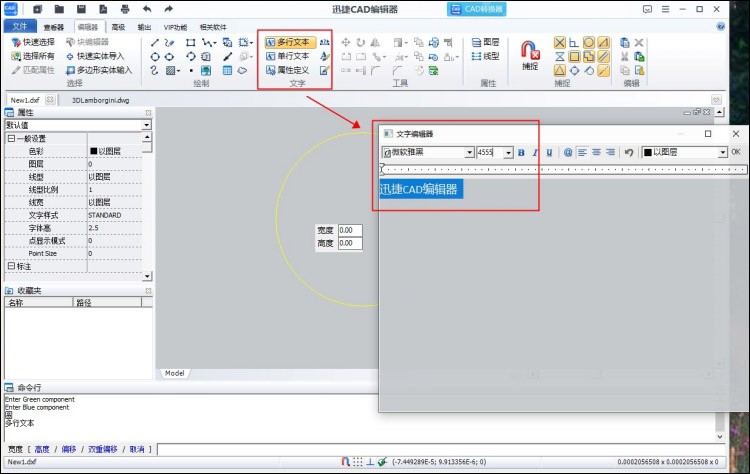Click the 高度 command option link
750x474 pixels.
pos(42,449)
